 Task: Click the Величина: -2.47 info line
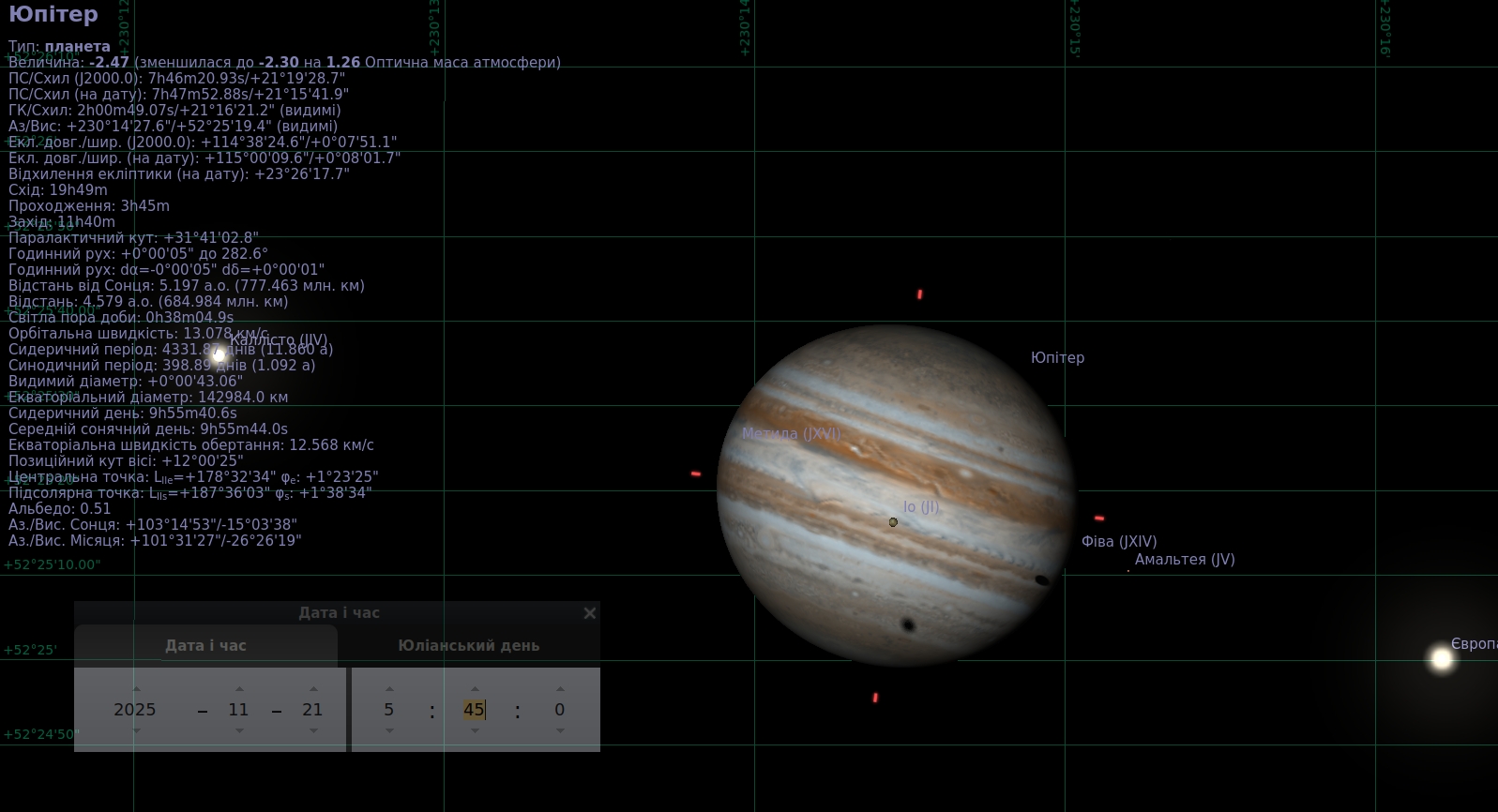tap(284, 62)
